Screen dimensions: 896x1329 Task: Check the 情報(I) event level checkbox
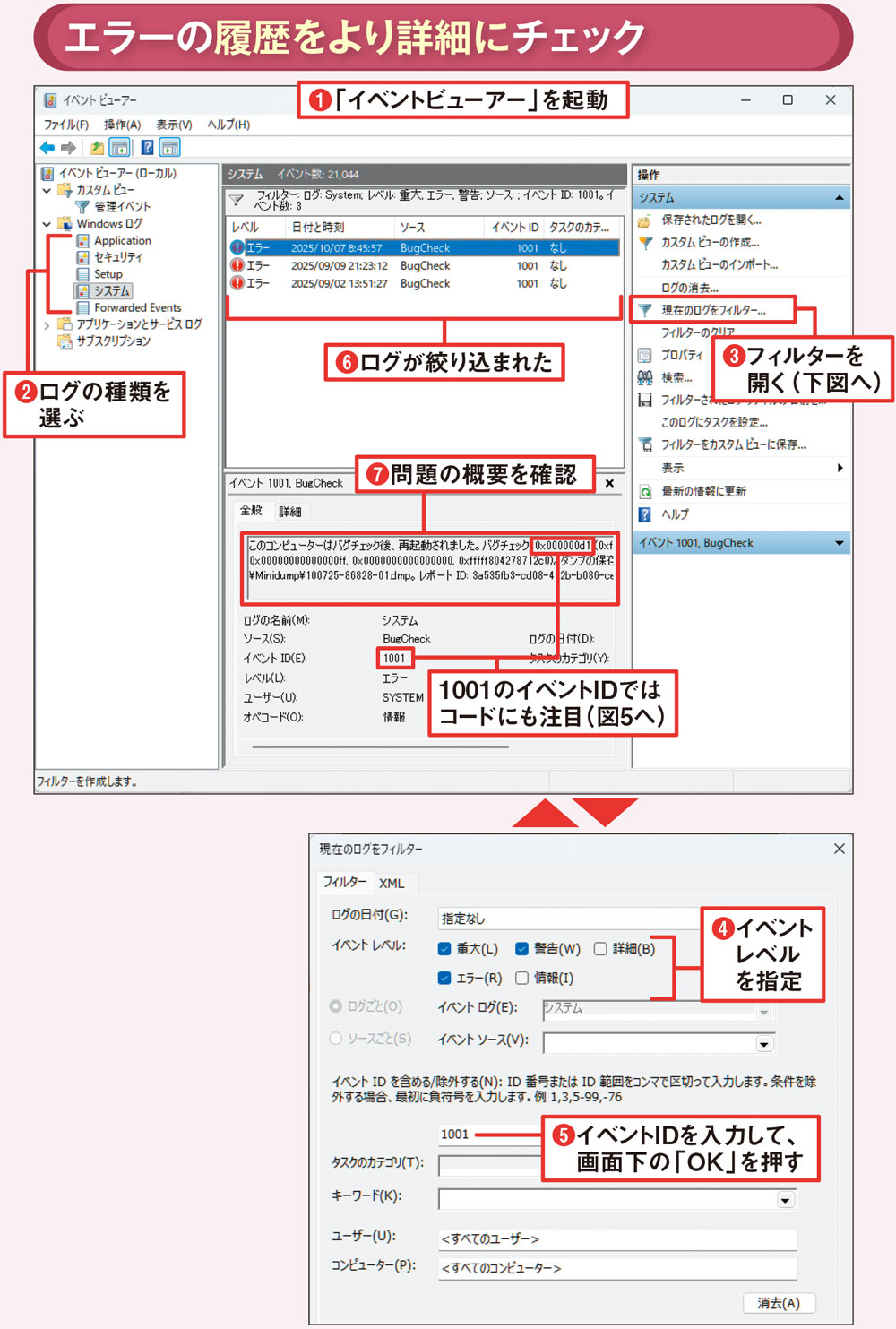click(521, 978)
